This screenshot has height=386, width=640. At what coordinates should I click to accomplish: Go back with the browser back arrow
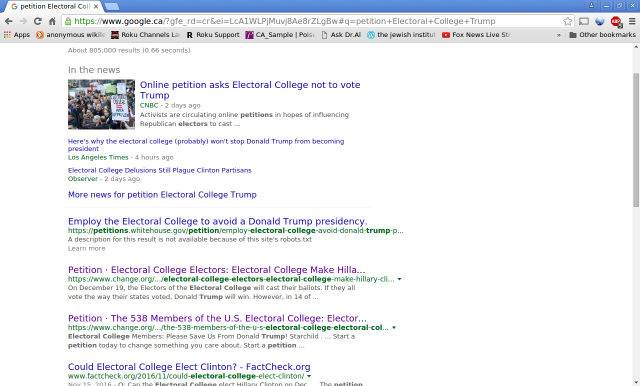tap(9, 21)
